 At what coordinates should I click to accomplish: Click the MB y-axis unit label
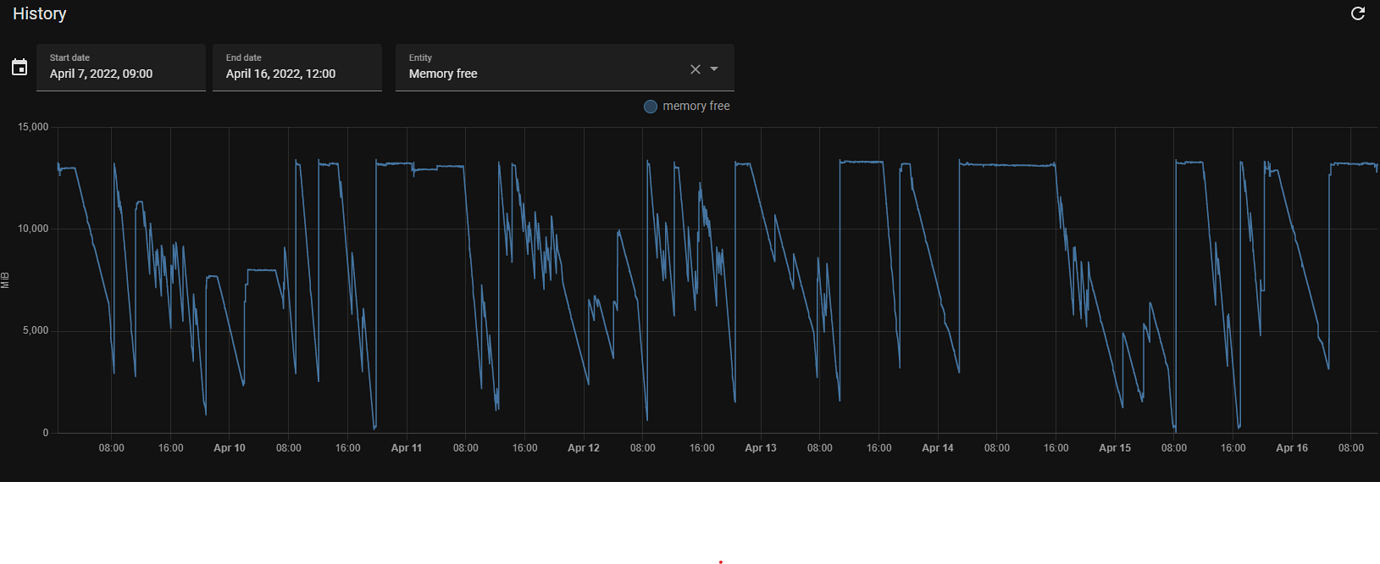click(5, 280)
